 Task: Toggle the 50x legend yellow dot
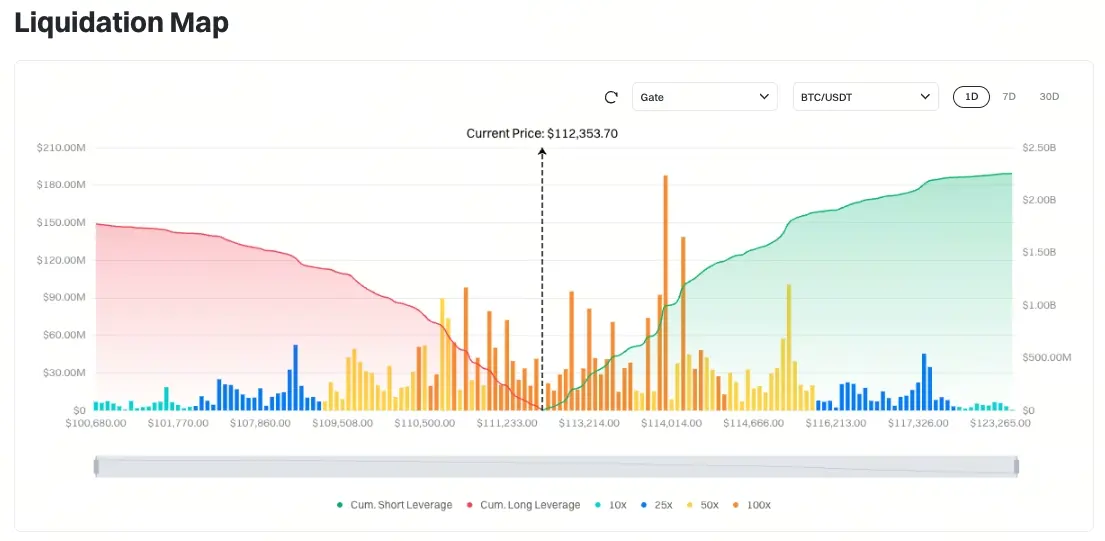[x=689, y=505]
